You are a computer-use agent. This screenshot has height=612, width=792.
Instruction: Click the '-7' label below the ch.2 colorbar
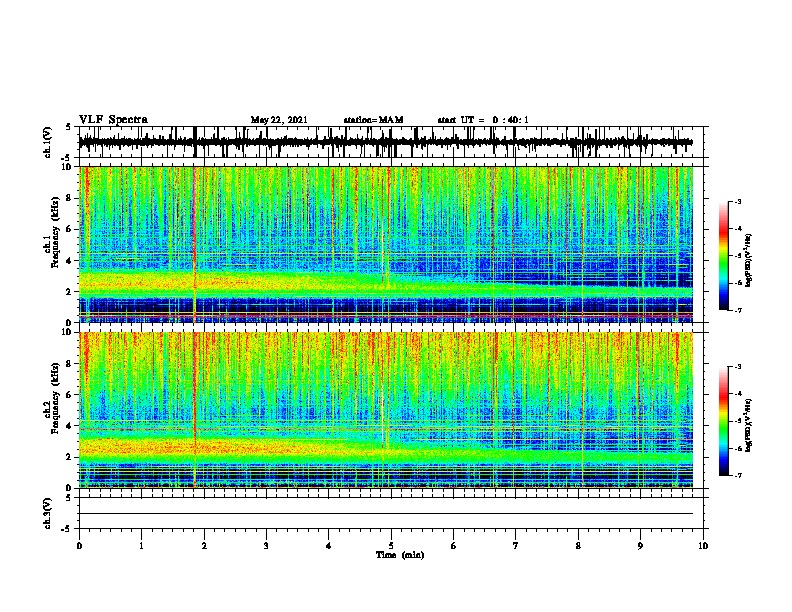[x=738, y=476]
